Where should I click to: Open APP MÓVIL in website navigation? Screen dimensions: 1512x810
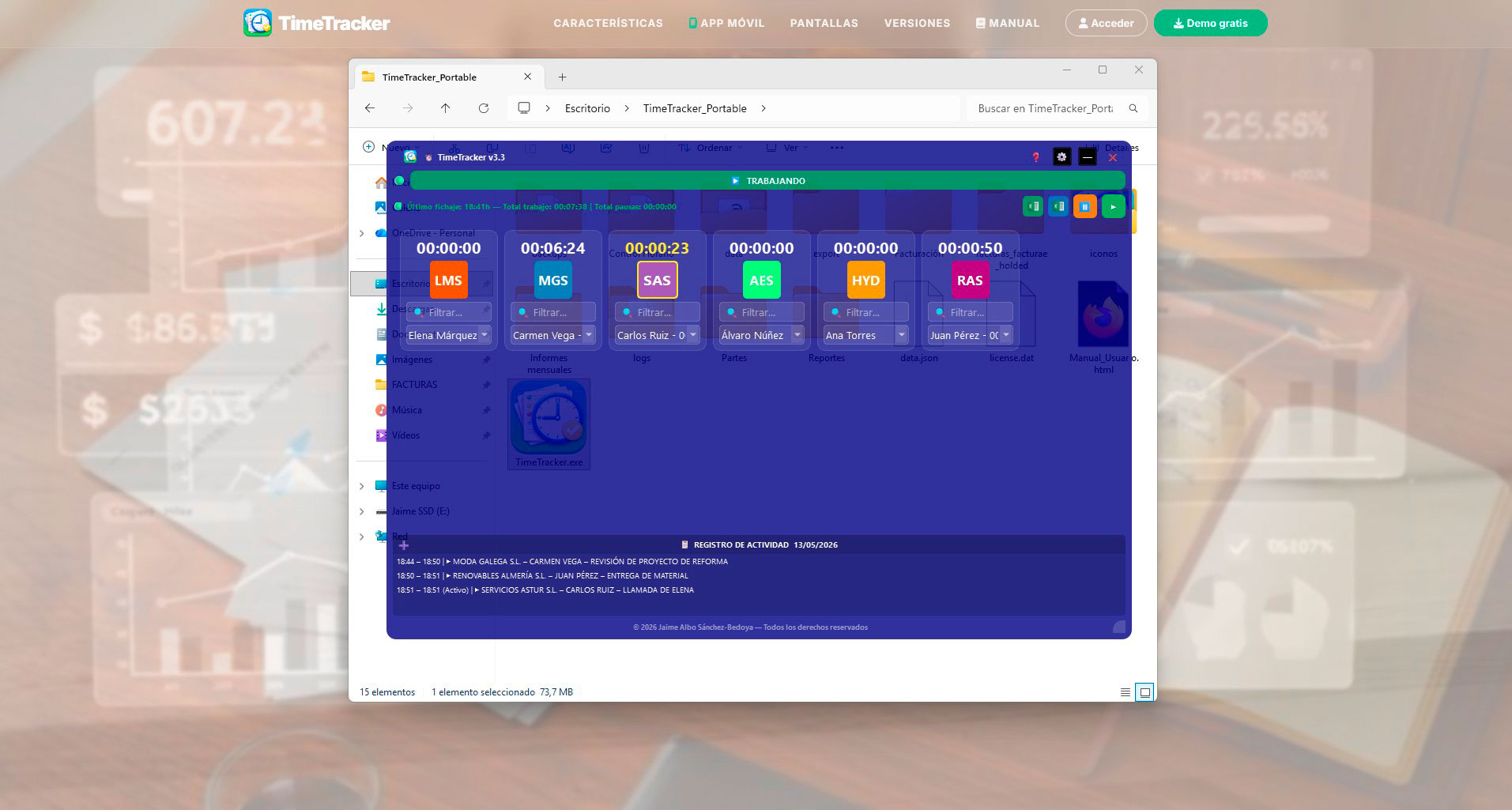click(x=727, y=23)
